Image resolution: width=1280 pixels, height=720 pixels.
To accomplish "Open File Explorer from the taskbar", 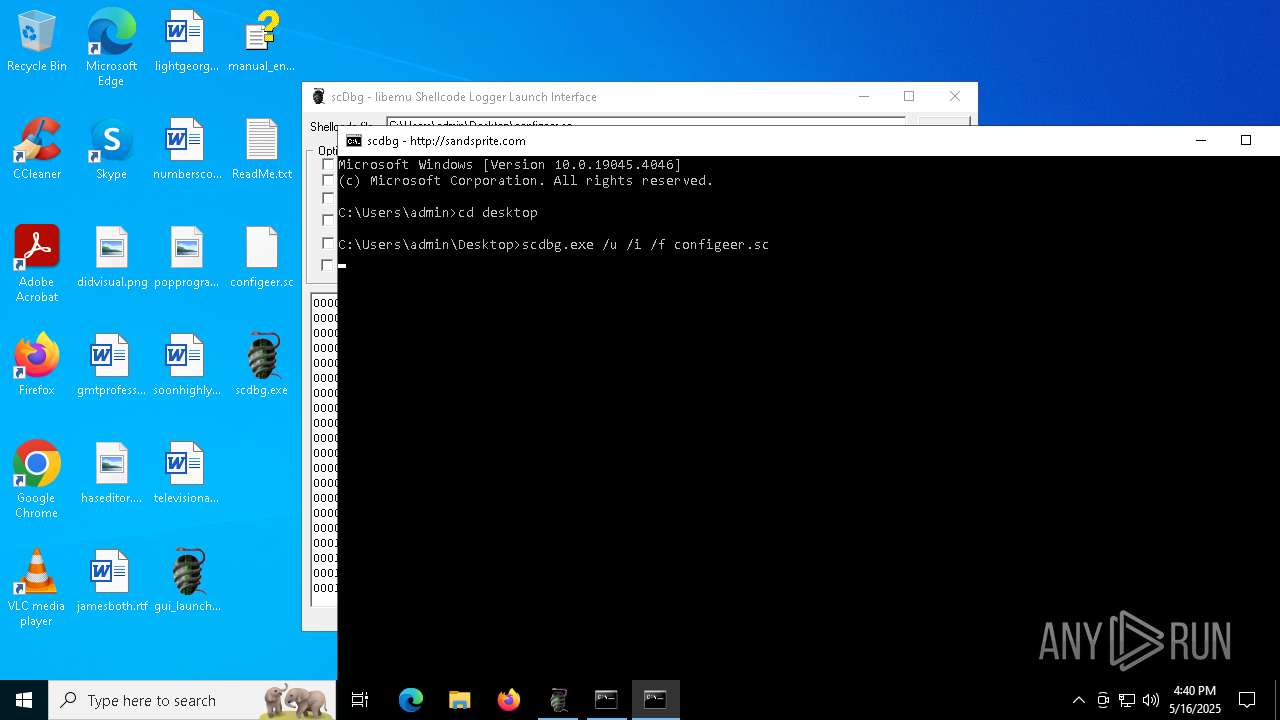I will 459,700.
